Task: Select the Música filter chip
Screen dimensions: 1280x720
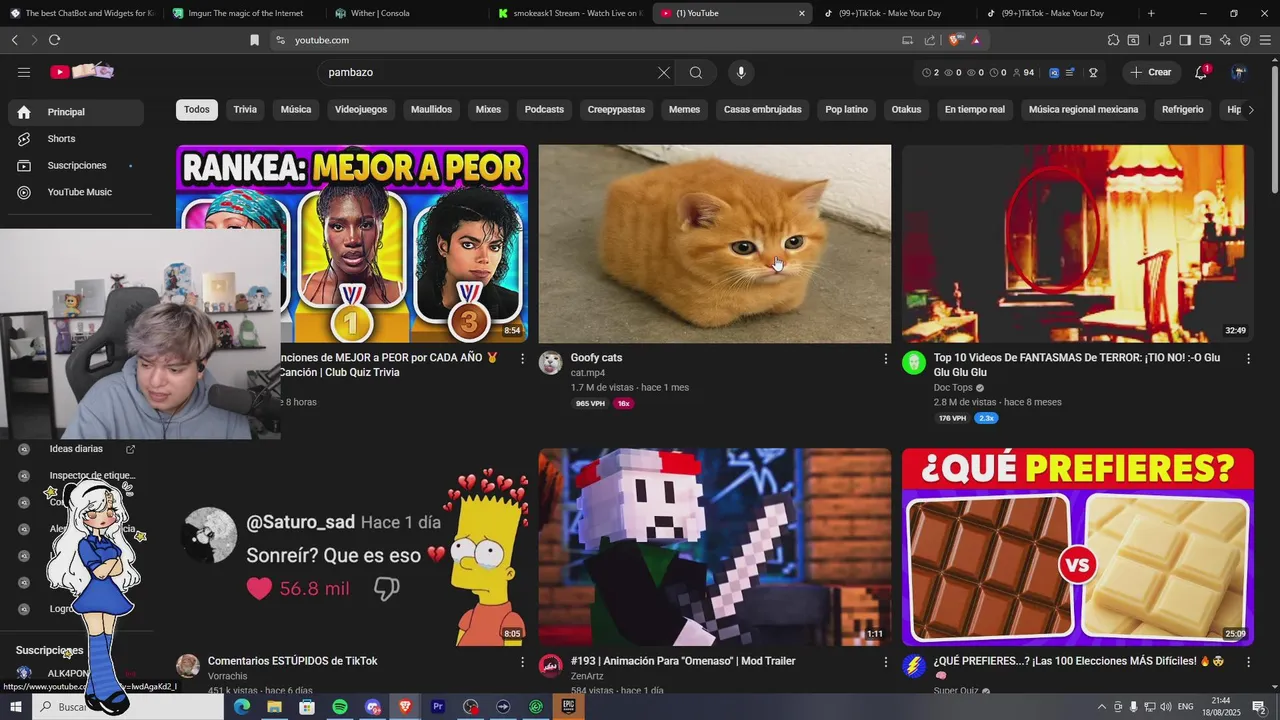Action: click(x=296, y=109)
